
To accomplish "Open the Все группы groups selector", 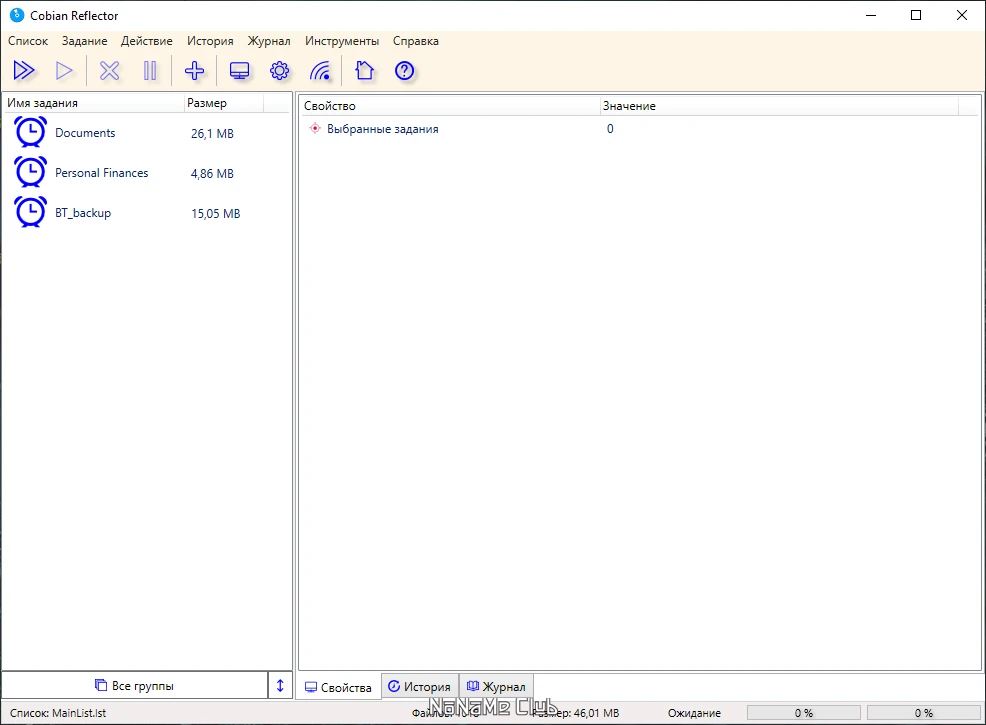I will 134,686.
